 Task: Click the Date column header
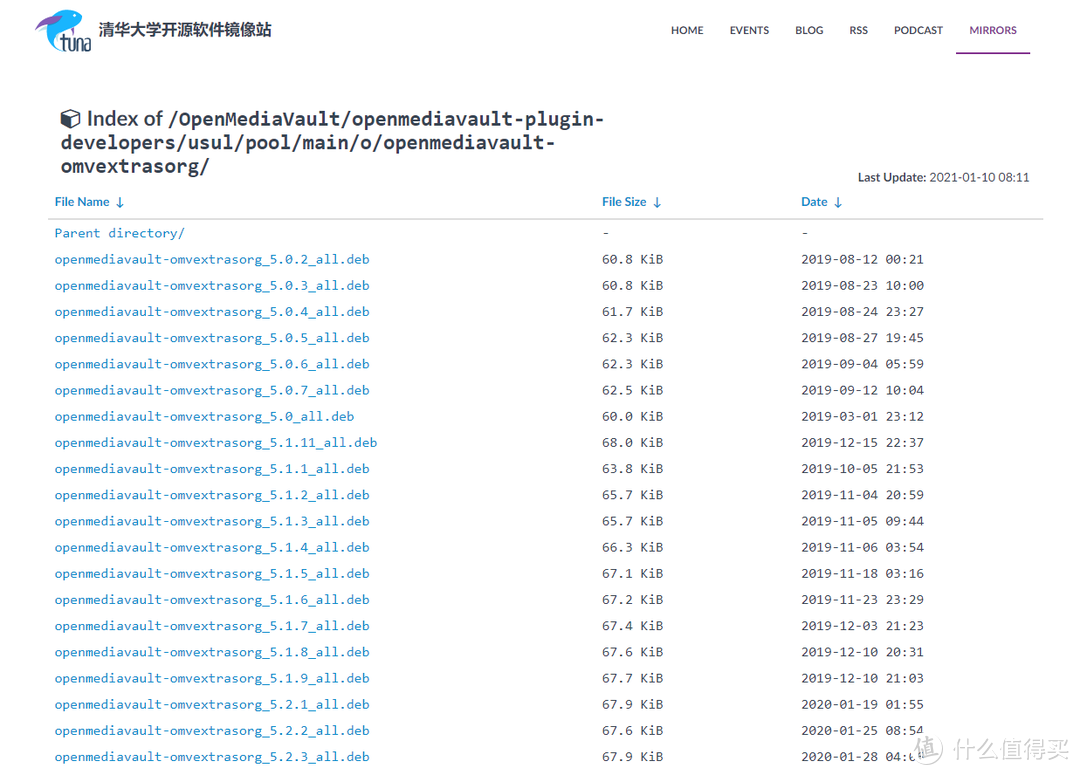pos(814,202)
